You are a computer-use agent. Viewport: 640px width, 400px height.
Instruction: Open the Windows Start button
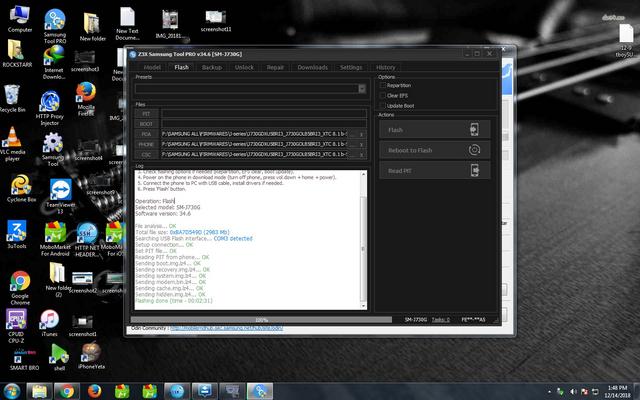coord(12,391)
